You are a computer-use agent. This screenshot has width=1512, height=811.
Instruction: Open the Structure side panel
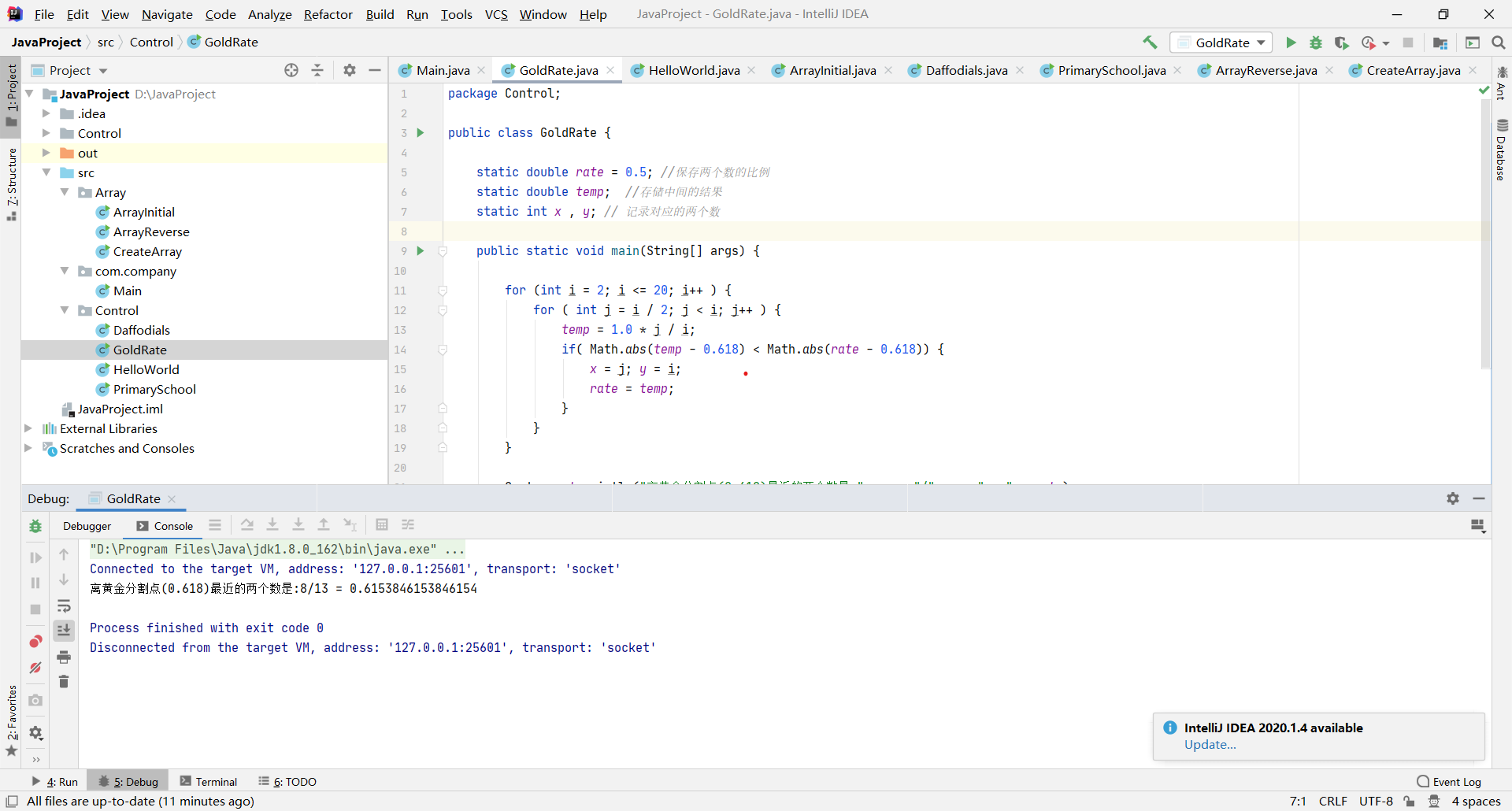12,184
